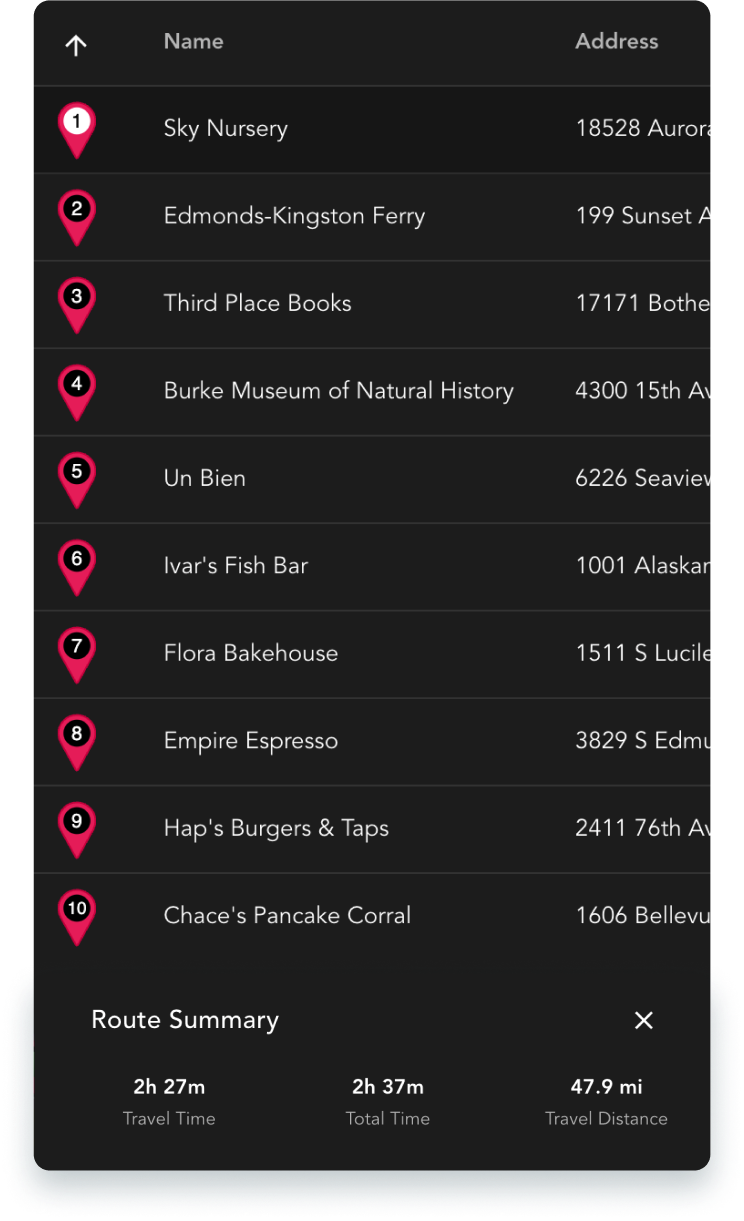
Task: Click map pin number 3
Action: [x=77, y=301]
